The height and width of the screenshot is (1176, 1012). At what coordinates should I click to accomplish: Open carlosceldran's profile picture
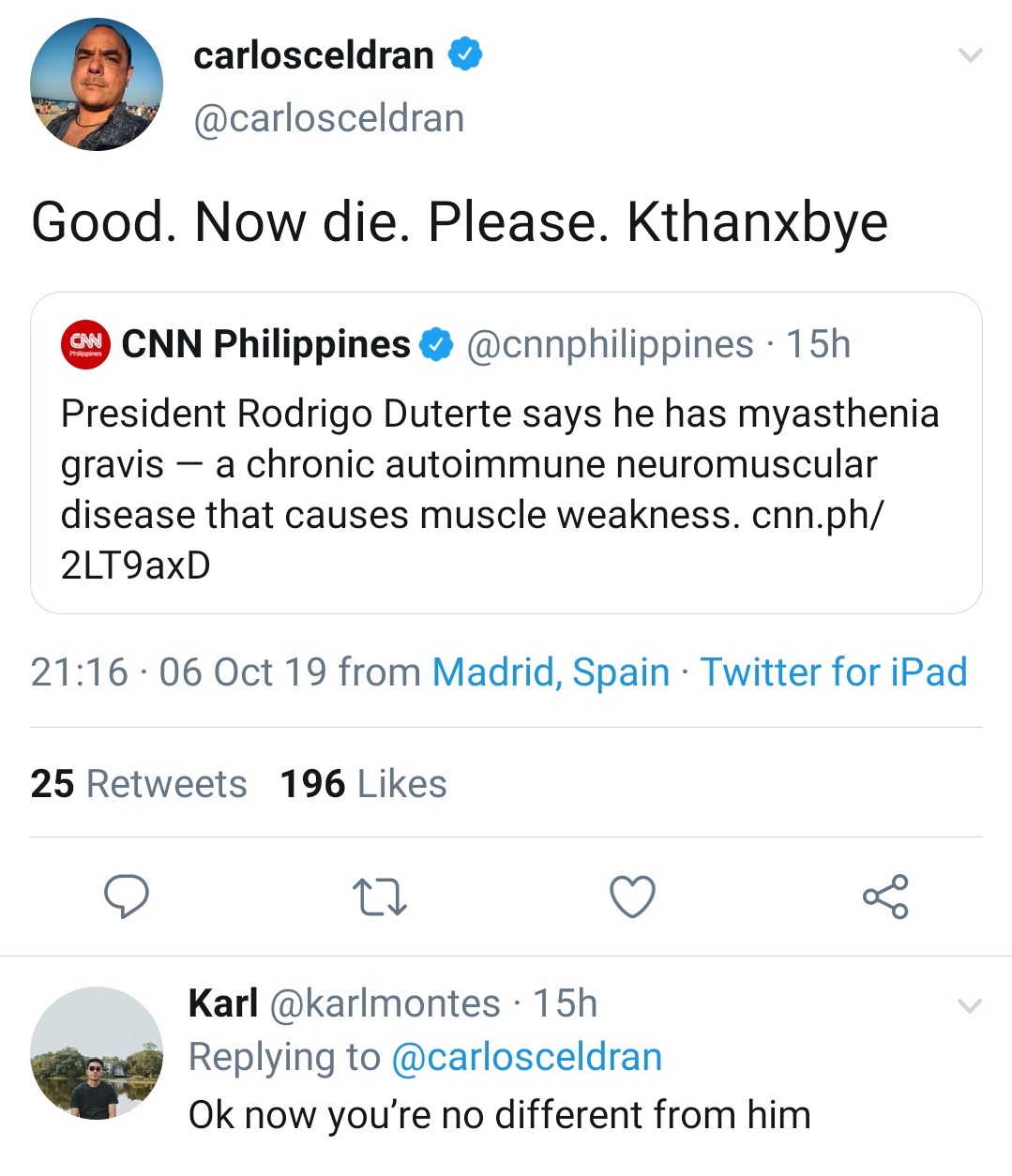point(97,85)
